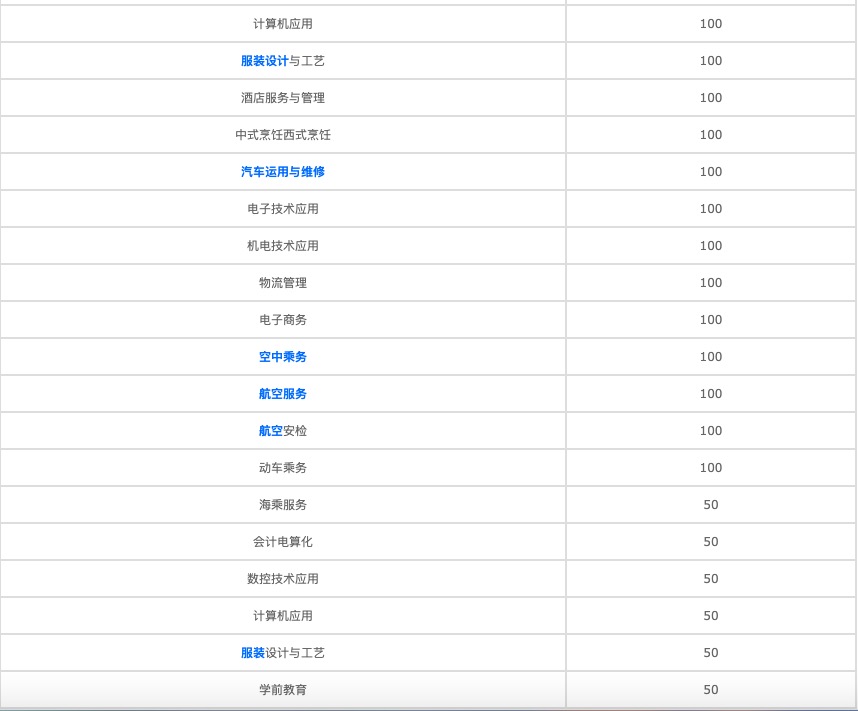Open the 航空服务 link
The width and height of the screenshot is (858, 711).
pyautogui.click(x=283, y=394)
